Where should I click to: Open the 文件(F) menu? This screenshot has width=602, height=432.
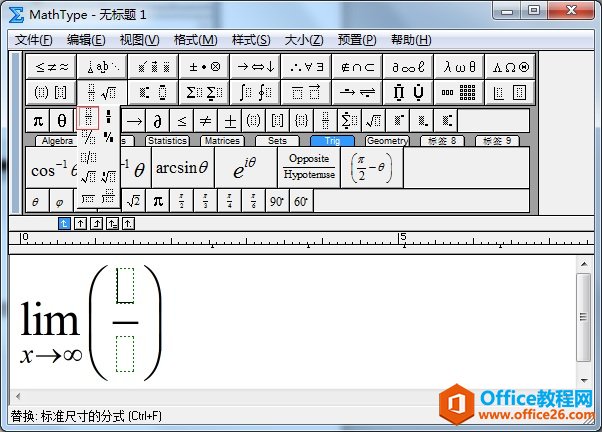click(x=33, y=40)
